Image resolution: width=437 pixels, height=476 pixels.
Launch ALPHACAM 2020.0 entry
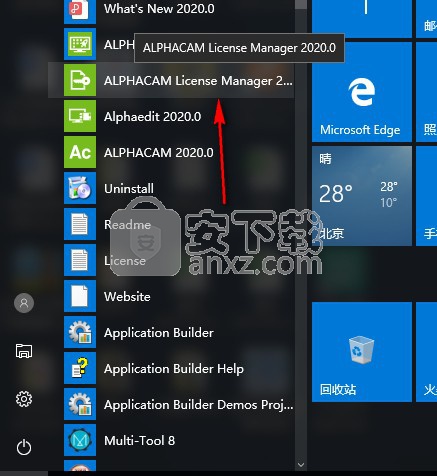(x=159, y=153)
